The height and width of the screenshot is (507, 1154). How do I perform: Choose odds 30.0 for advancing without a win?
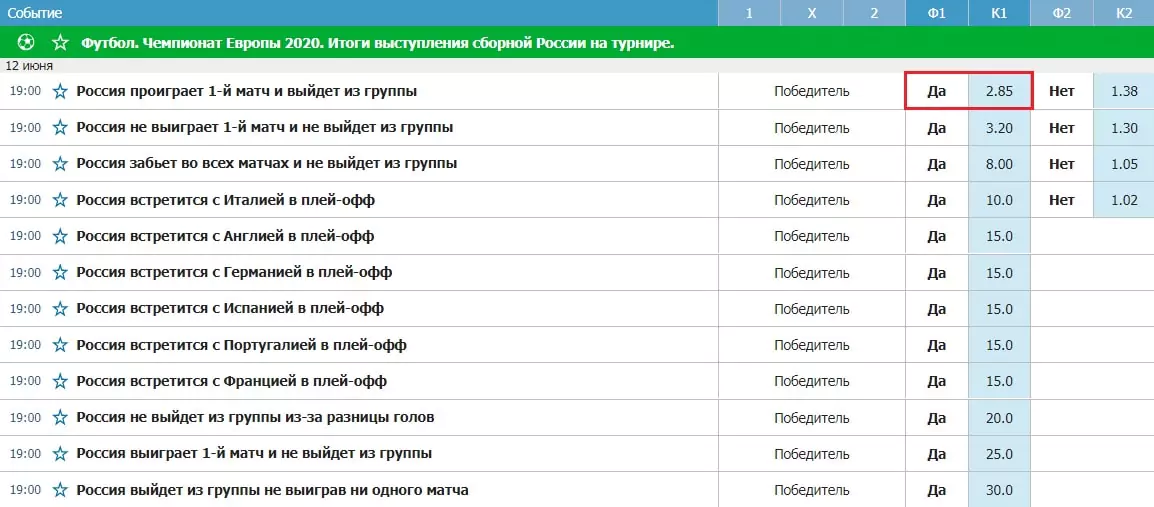click(x=999, y=490)
